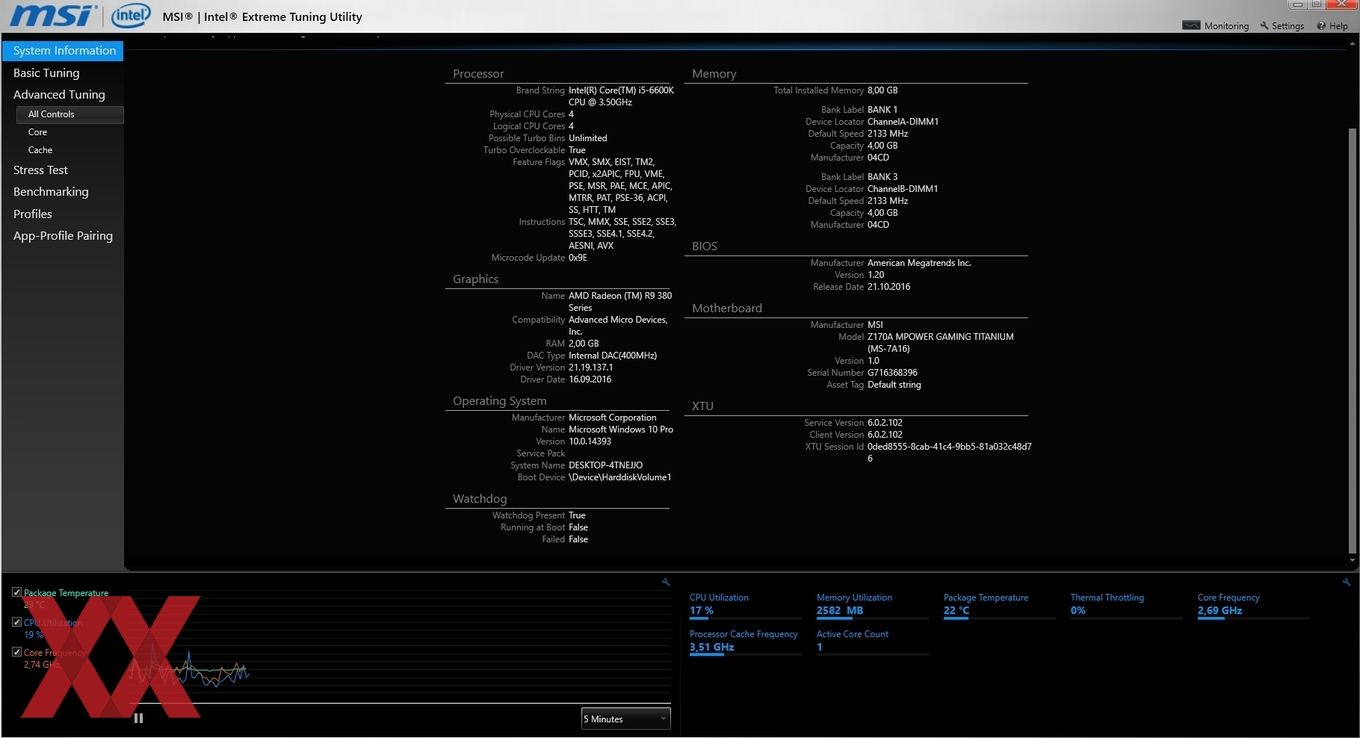1360x738 pixels.
Task: Click the Graphics section heading
Action: [475, 280]
